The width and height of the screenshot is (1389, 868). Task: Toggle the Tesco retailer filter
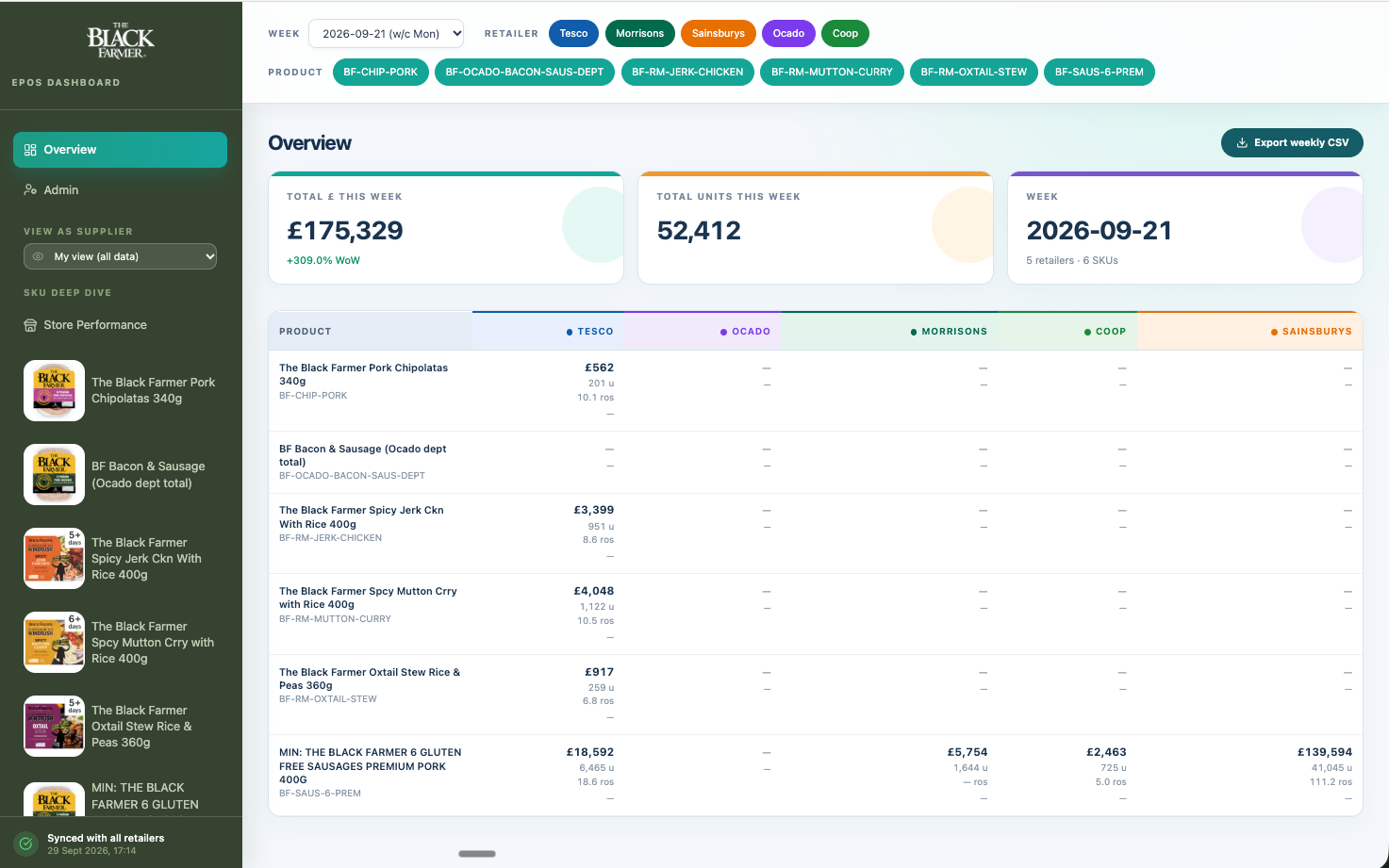(573, 33)
